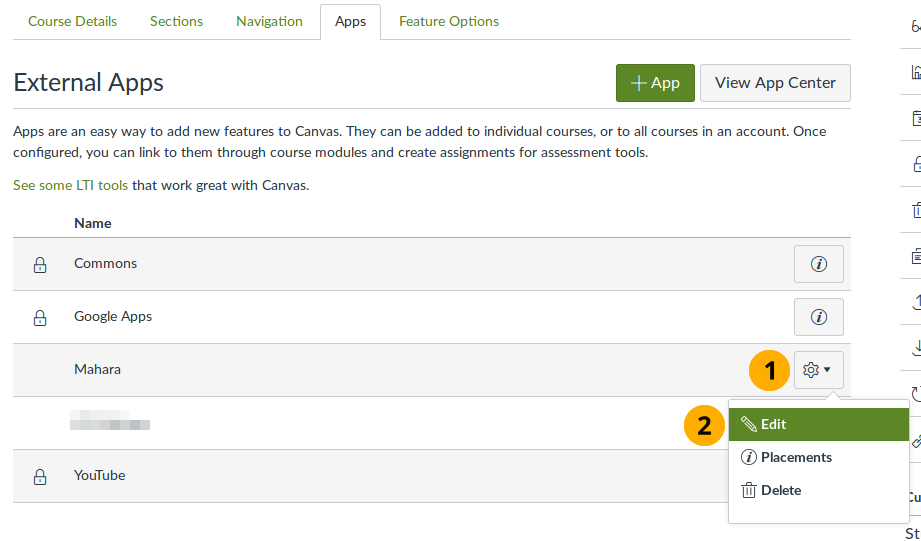Switch to the Feature Options tab
Image resolution: width=921 pixels, height=541 pixels.
(448, 21)
